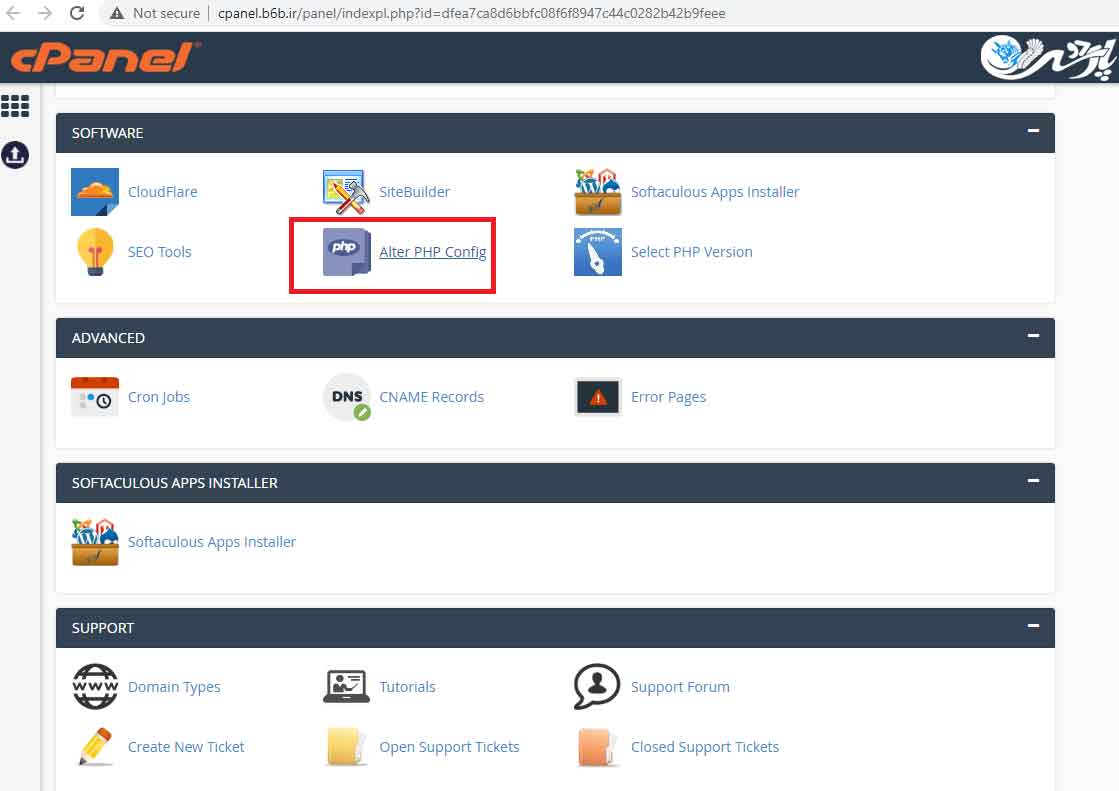The height and width of the screenshot is (791, 1119).
Task: Open the SEO Tools lightbulb icon
Action: pos(95,251)
